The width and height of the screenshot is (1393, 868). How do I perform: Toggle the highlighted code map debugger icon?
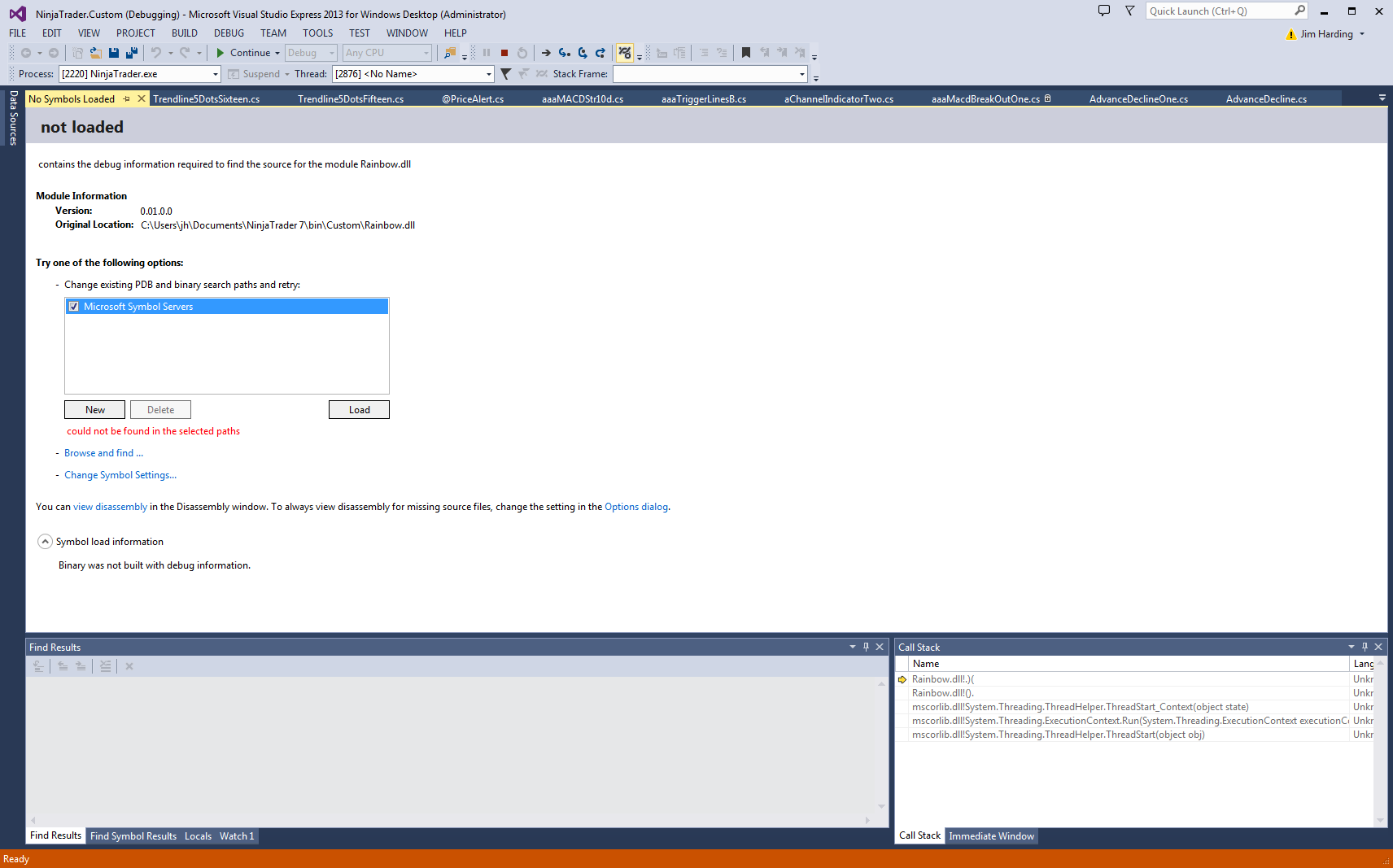(625, 53)
